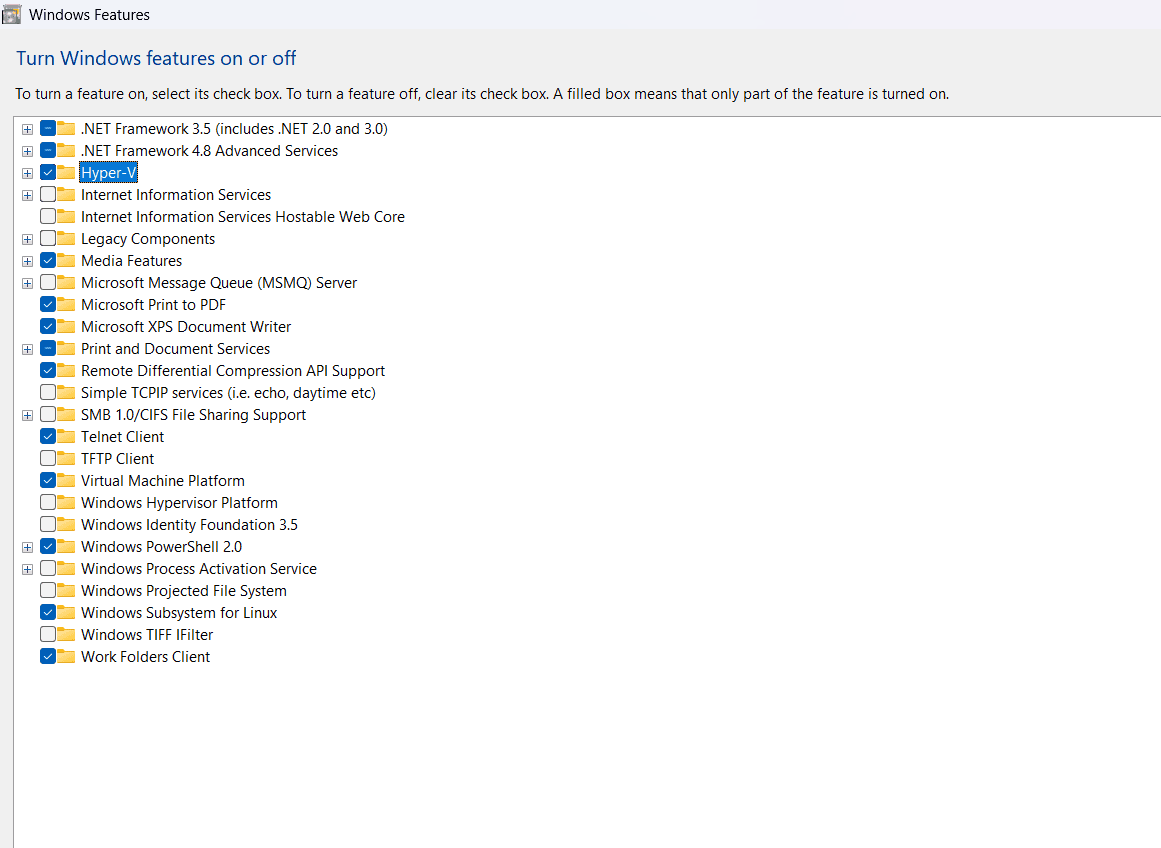This screenshot has width=1161, height=848.
Task: Expand the Media Features node
Action: [x=27, y=261]
